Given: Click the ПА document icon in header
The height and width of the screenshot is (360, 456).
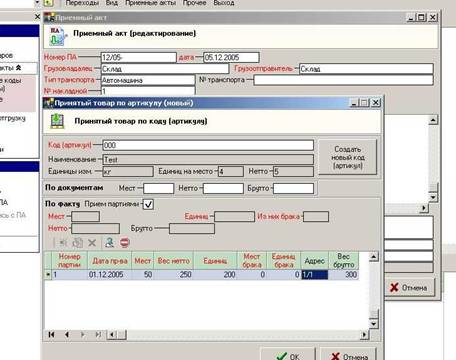Looking at the screenshot, I should click(57, 36).
